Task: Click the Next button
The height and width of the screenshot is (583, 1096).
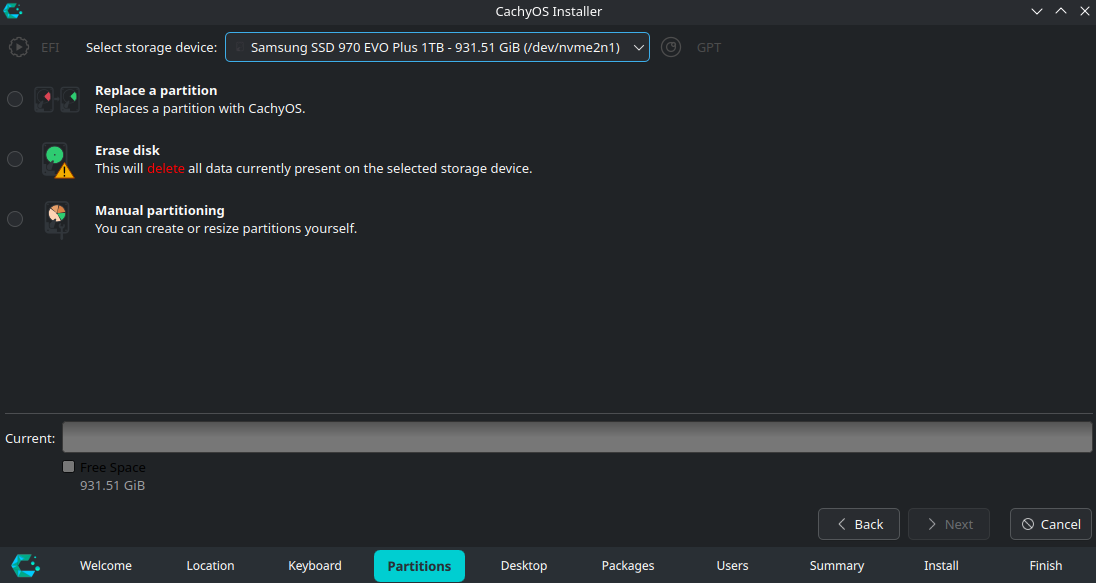Action: coord(949,524)
